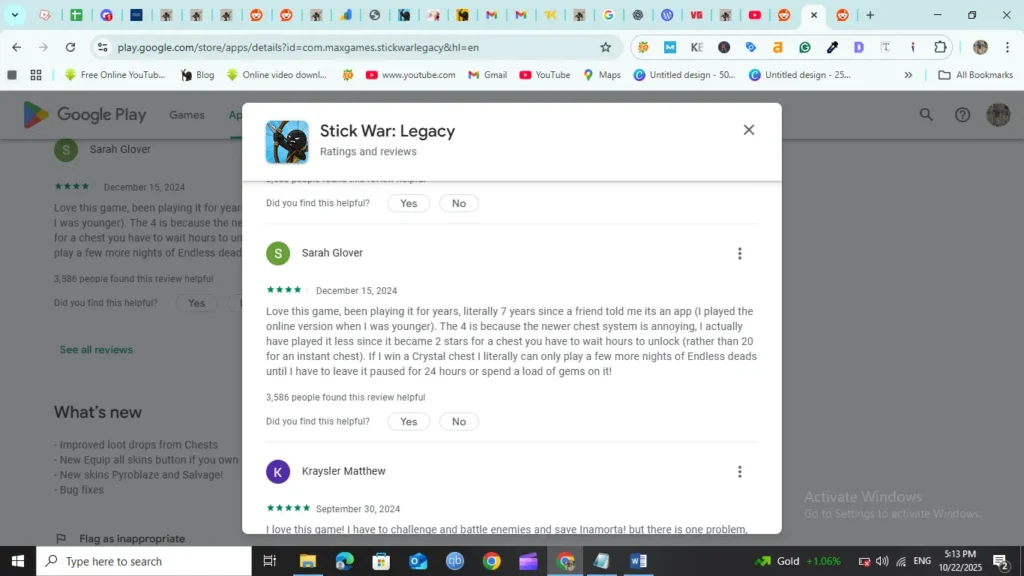Open Google Play account avatar
This screenshot has height=576, width=1024.
click(x=998, y=115)
